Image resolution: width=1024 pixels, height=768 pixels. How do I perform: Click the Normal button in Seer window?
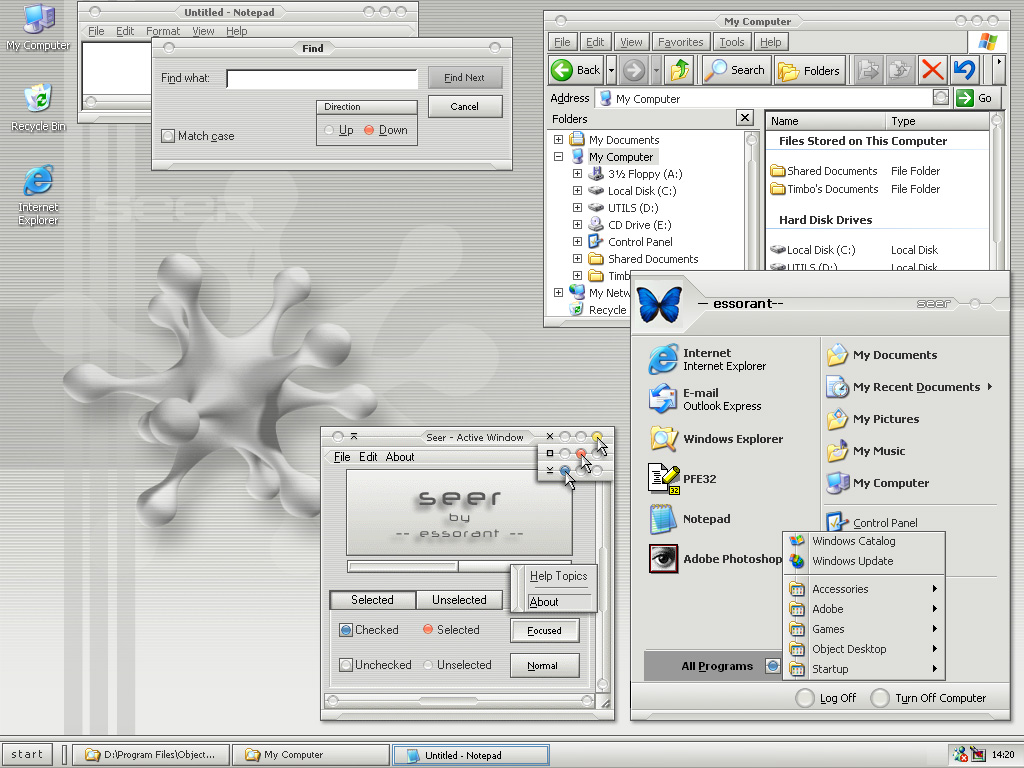click(x=543, y=666)
